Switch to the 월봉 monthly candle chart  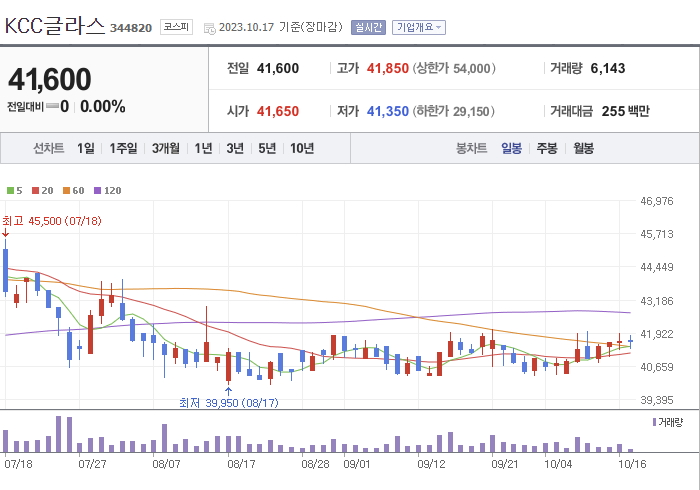point(583,148)
